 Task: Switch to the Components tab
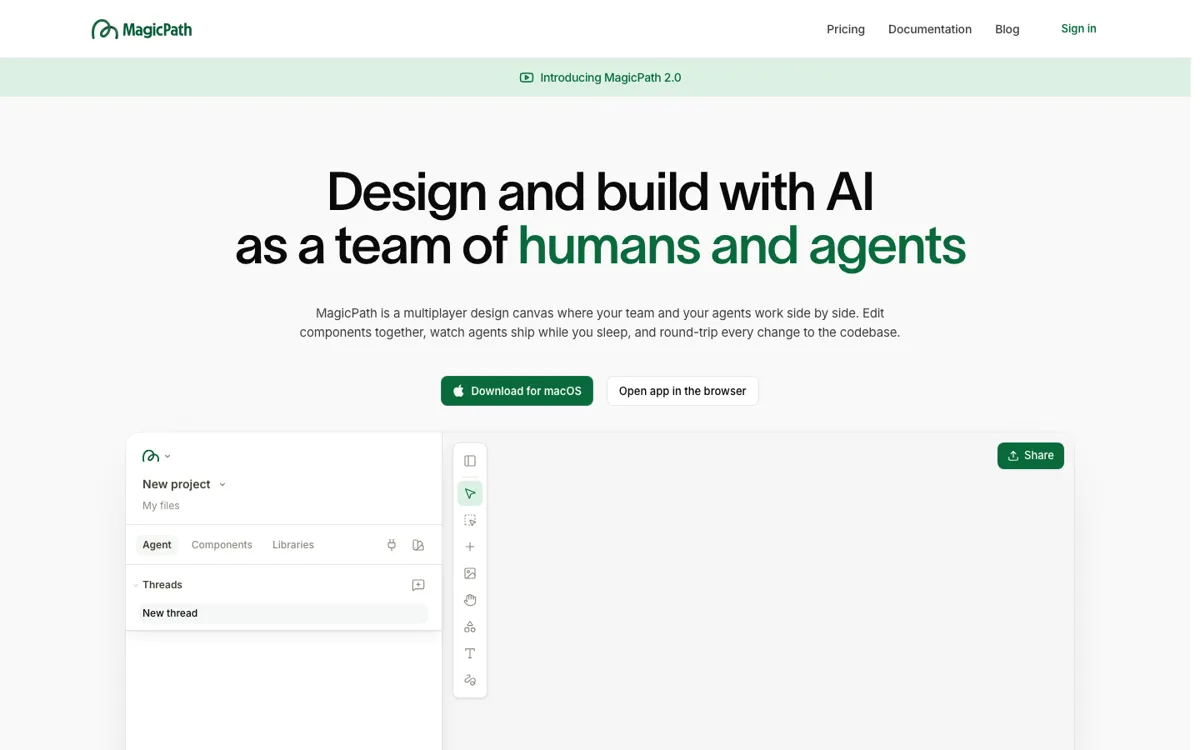coord(222,545)
